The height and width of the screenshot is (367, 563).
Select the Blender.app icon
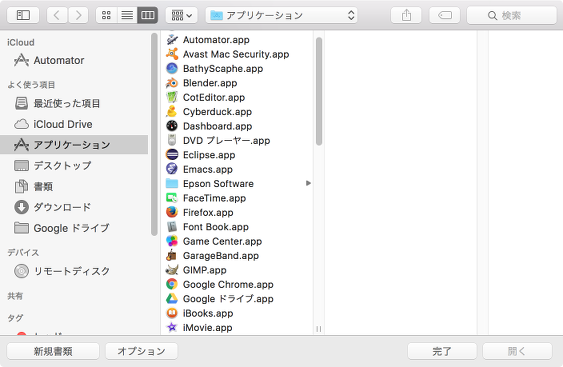[172, 83]
